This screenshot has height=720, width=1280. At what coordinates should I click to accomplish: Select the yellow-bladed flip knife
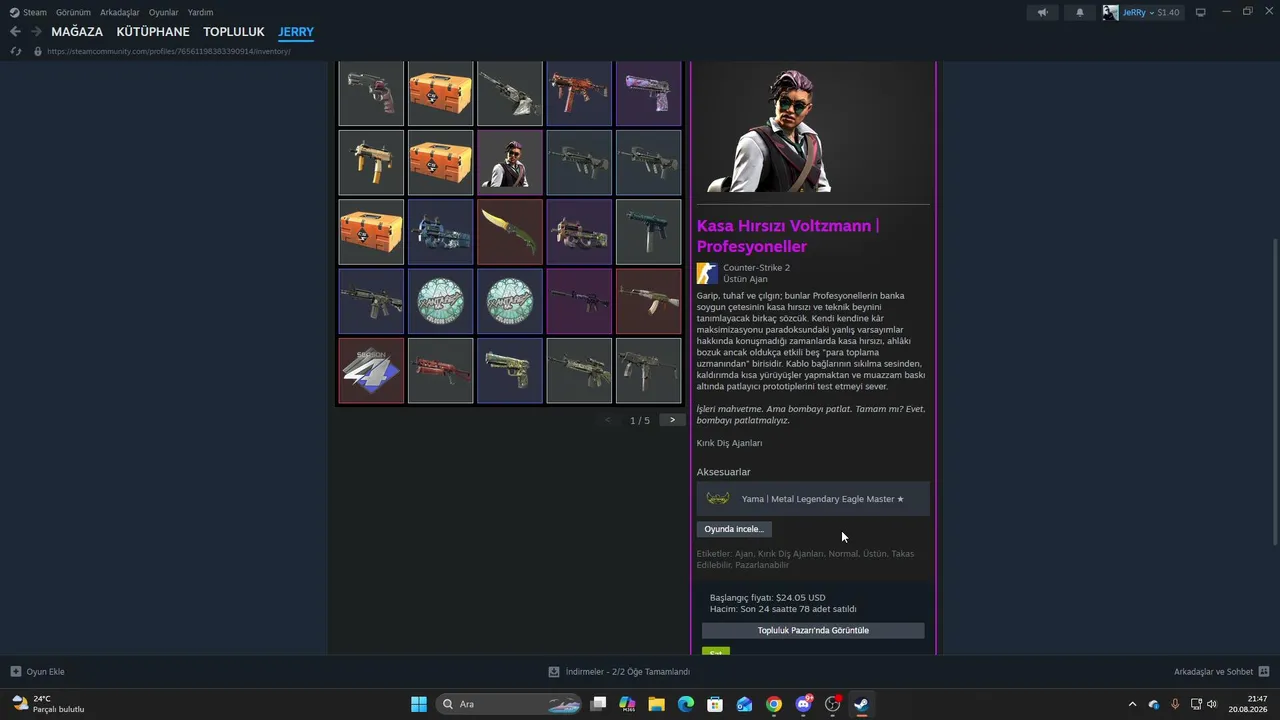point(510,232)
